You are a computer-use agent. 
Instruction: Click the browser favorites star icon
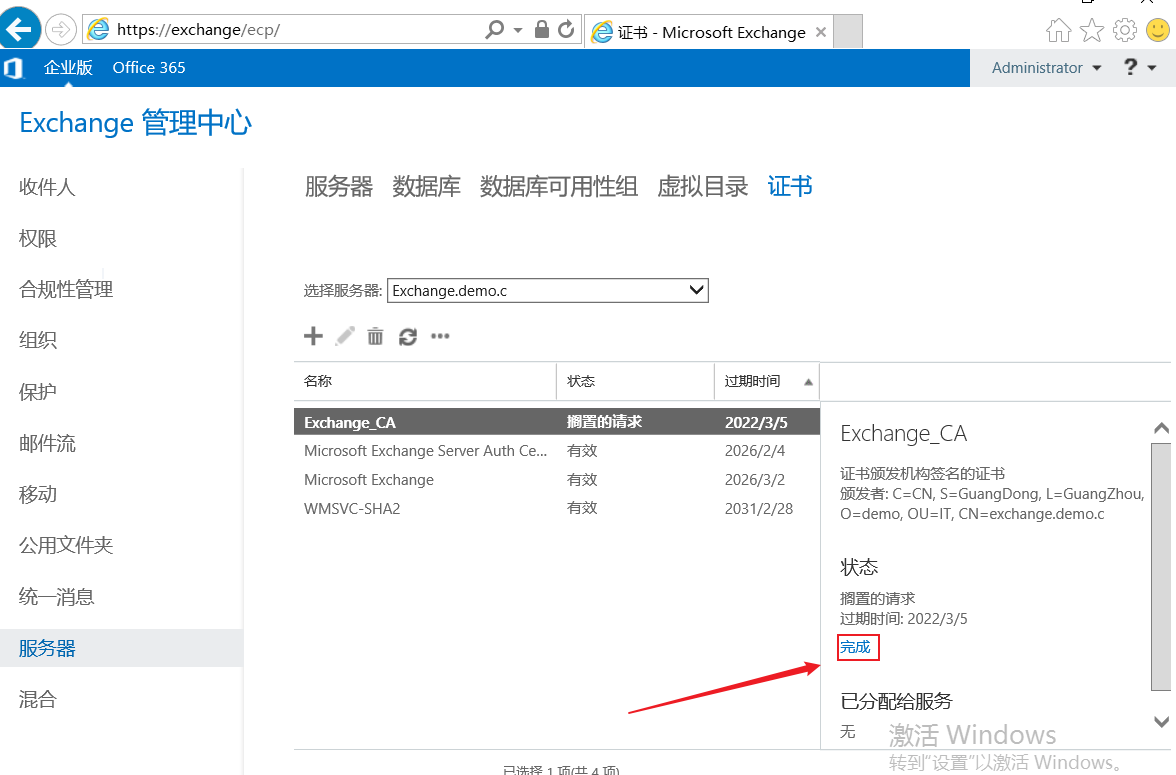(x=1092, y=31)
